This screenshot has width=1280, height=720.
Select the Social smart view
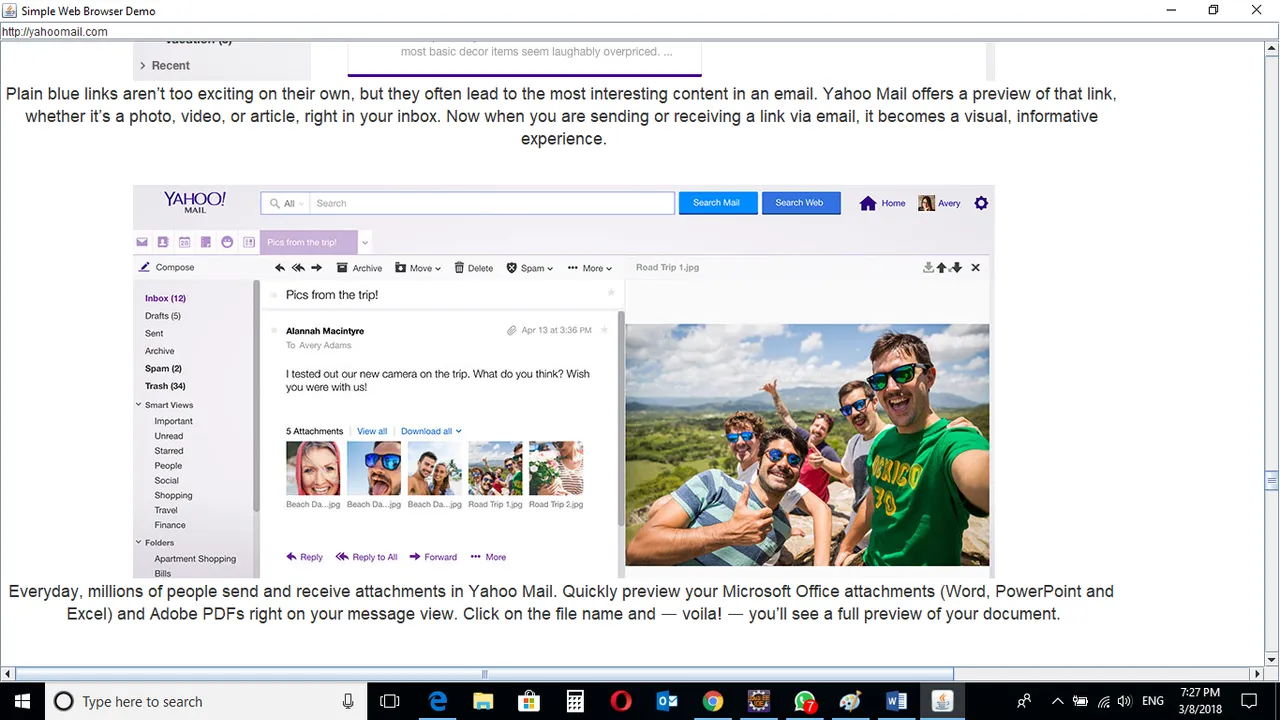tap(166, 481)
